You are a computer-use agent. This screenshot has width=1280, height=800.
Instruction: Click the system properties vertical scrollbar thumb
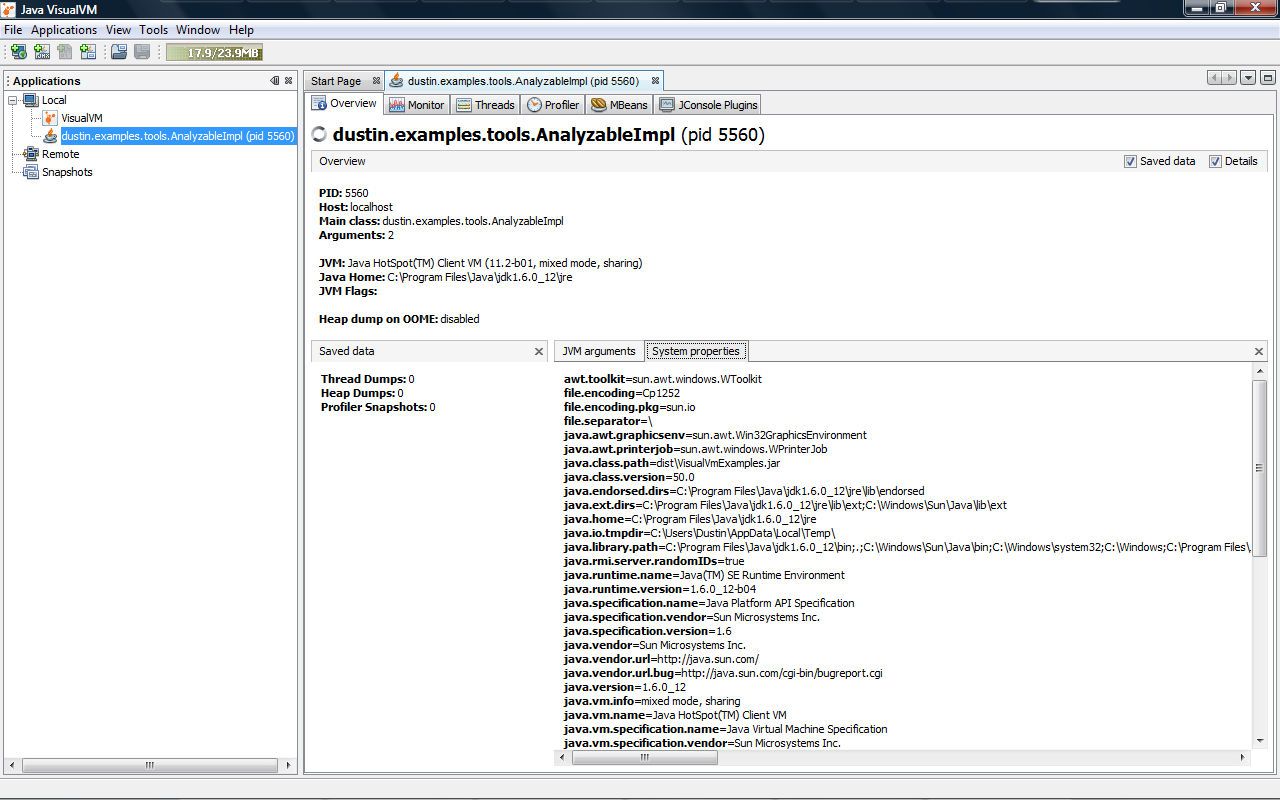click(1260, 468)
